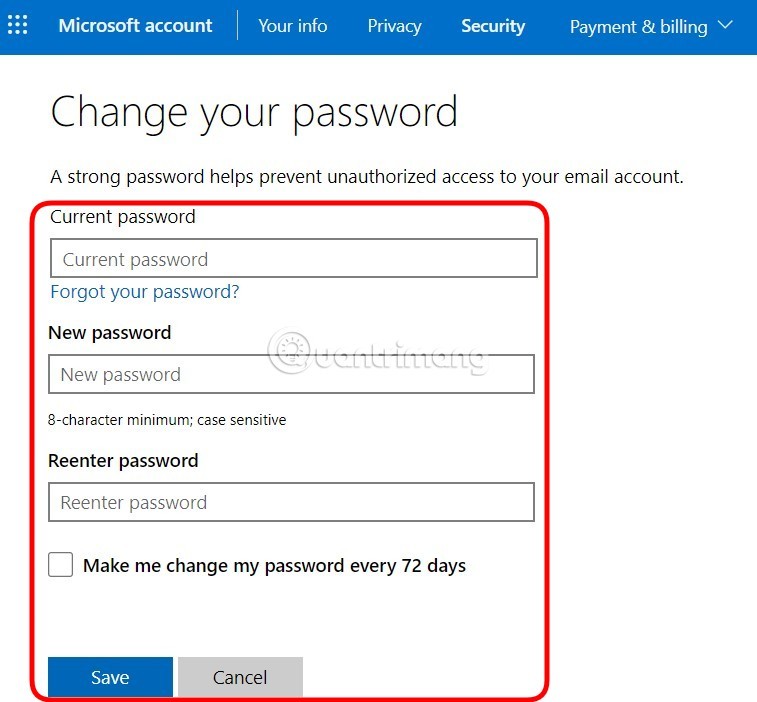
Task: Click the '8-character minimum' hint text
Action: tap(167, 420)
